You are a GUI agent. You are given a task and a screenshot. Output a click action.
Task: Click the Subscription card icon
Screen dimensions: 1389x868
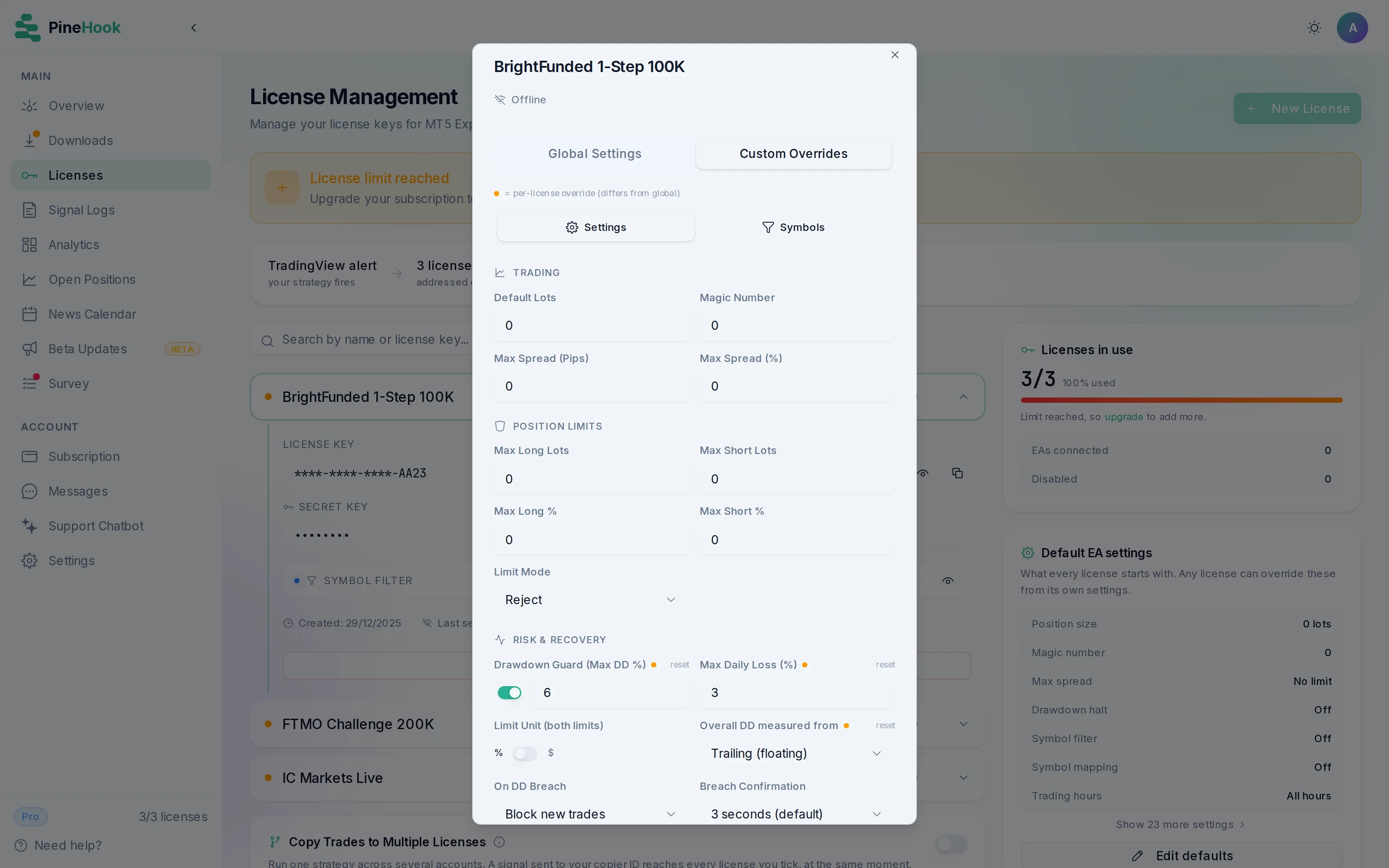(29, 457)
